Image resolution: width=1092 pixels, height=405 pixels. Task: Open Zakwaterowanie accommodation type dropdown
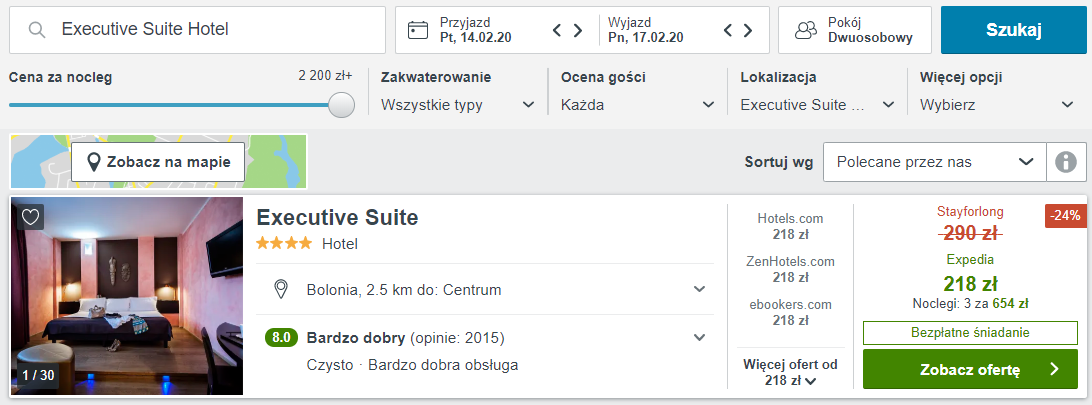[x=458, y=104]
